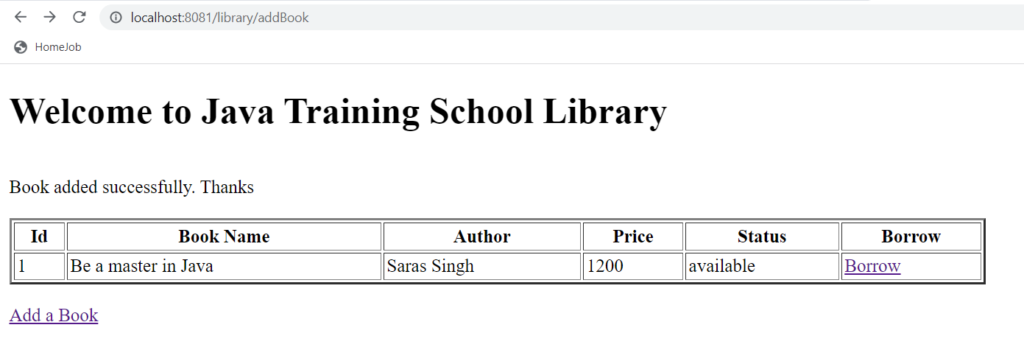Click the browser forward arrow
Viewport: 1024px width, 364px height.
coord(50,17)
